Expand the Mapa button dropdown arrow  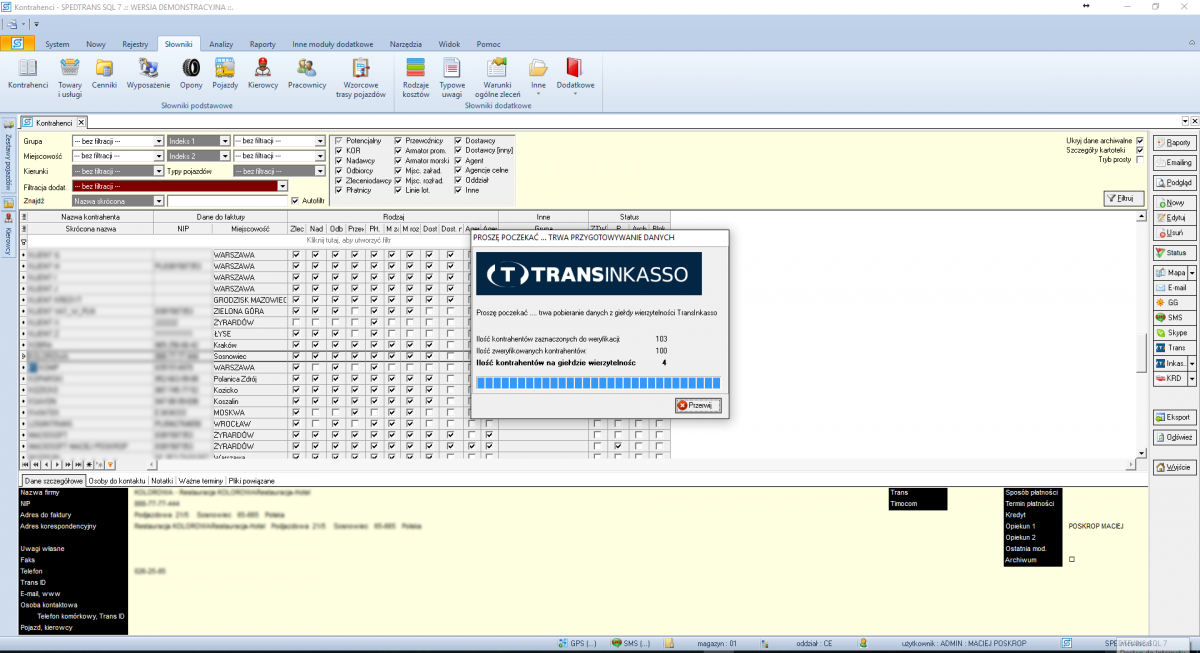tap(1191, 272)
